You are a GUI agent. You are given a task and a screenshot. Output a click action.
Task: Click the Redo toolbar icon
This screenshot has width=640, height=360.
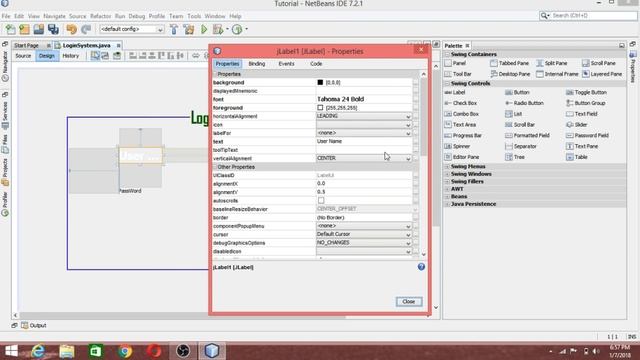(86, 29)
